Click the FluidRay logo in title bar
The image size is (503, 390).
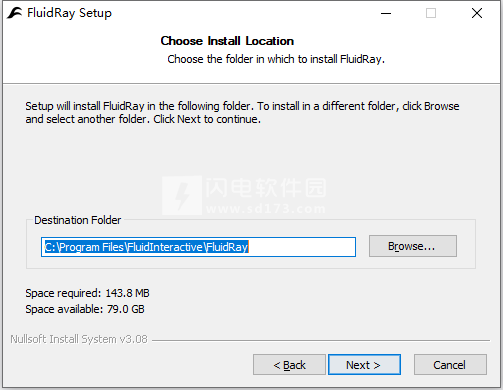[x=14, y=13]
